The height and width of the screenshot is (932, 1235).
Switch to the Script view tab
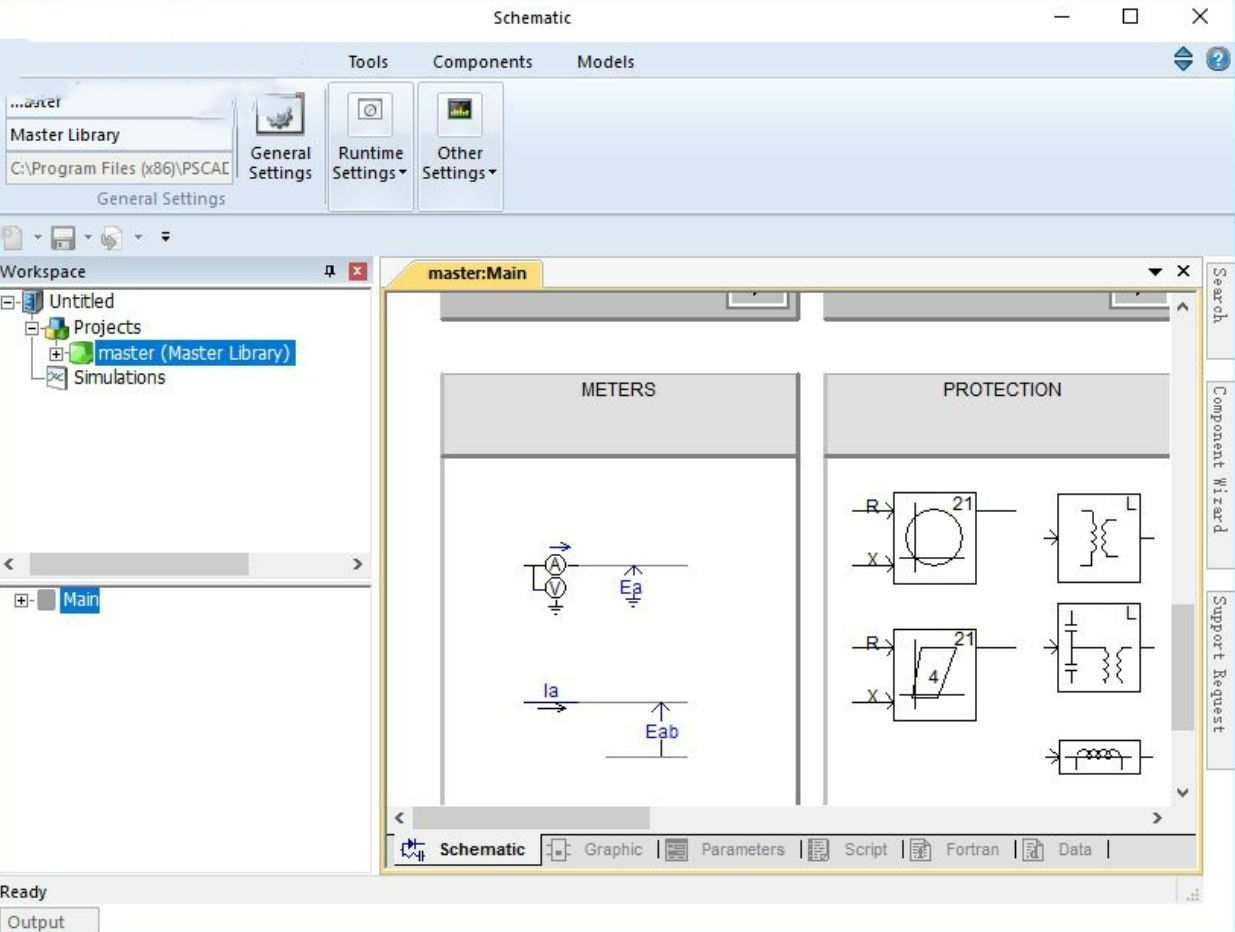point(850,850)
